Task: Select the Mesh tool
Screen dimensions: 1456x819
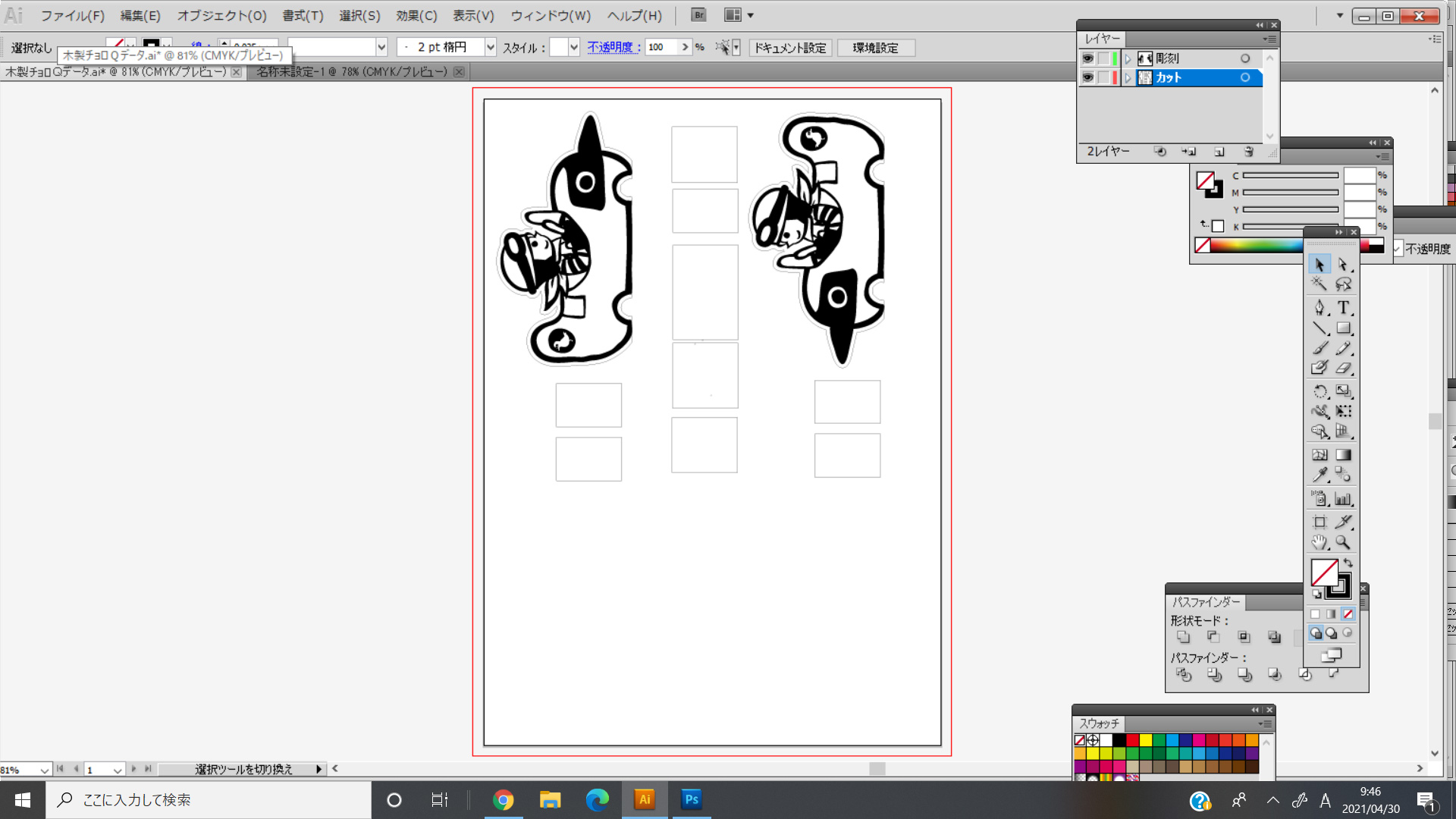Action: pos(1319,455)
